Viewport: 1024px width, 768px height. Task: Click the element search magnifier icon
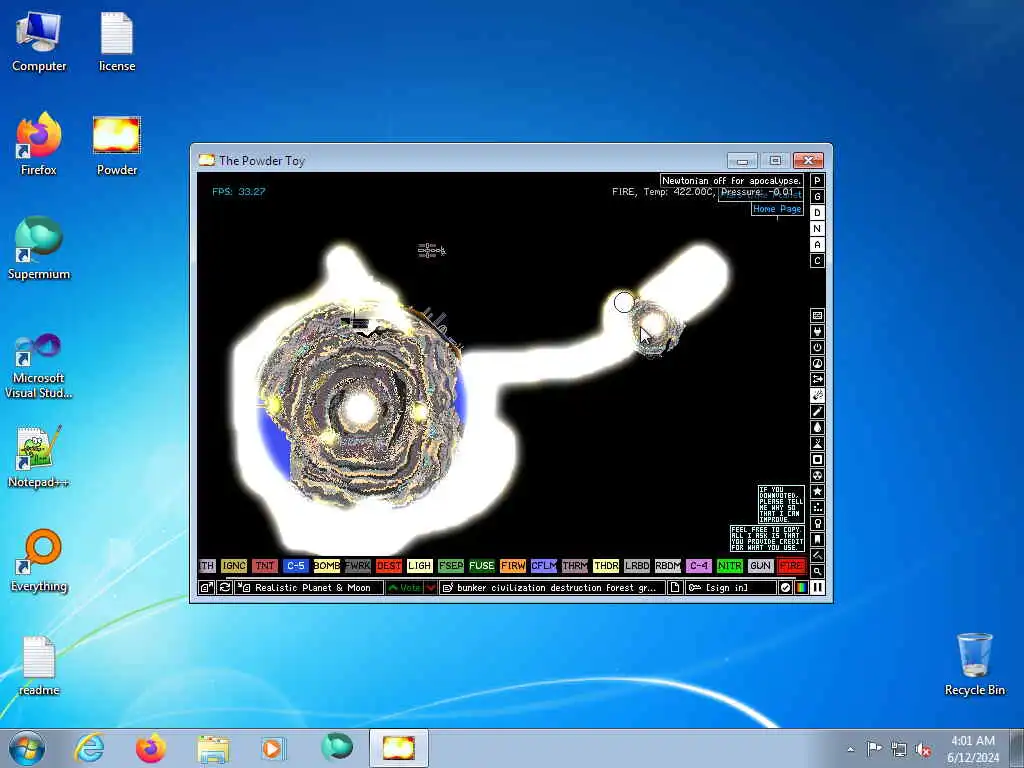click(817, 571)
